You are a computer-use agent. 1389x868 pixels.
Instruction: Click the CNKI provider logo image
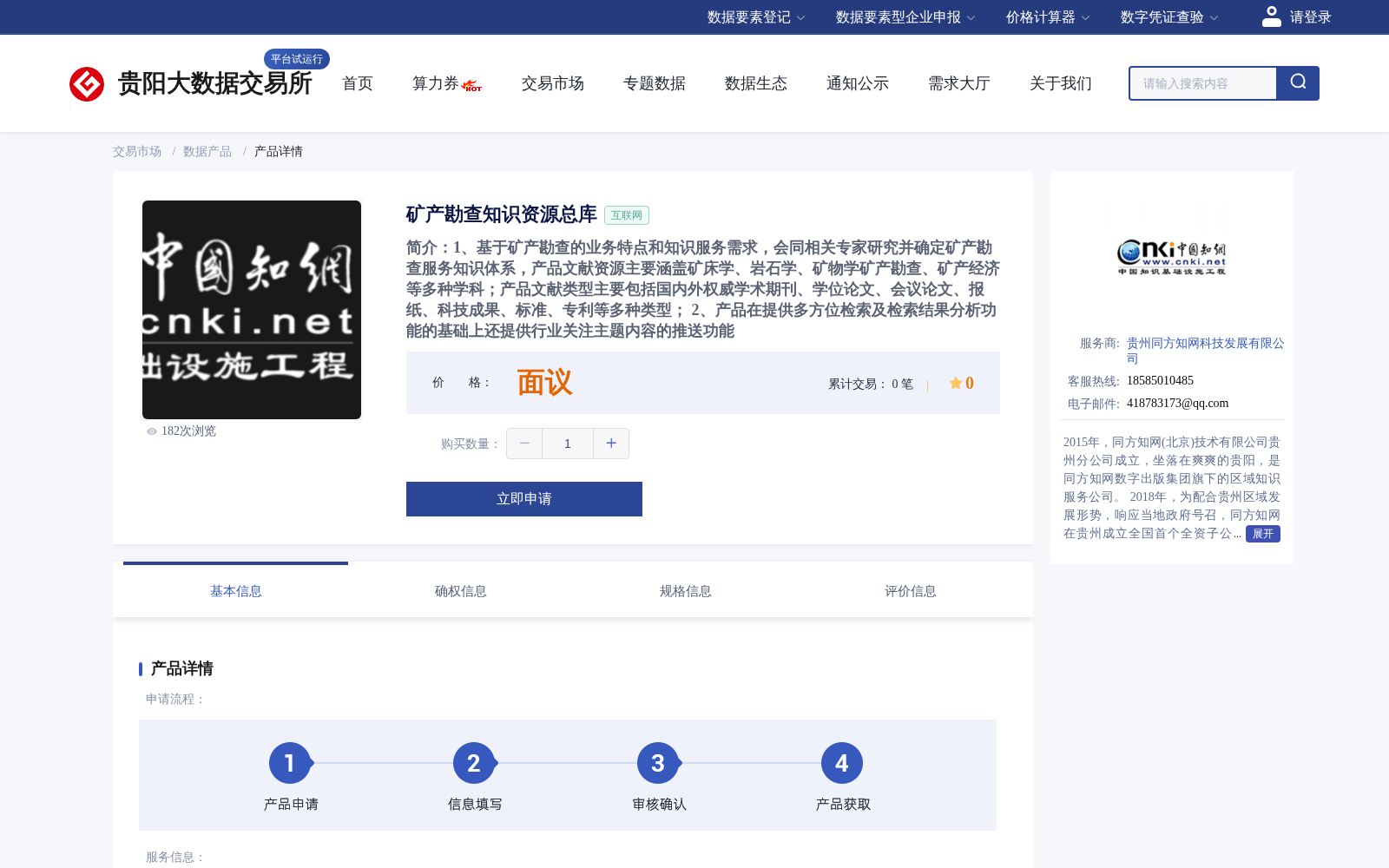coord(1172,258)
